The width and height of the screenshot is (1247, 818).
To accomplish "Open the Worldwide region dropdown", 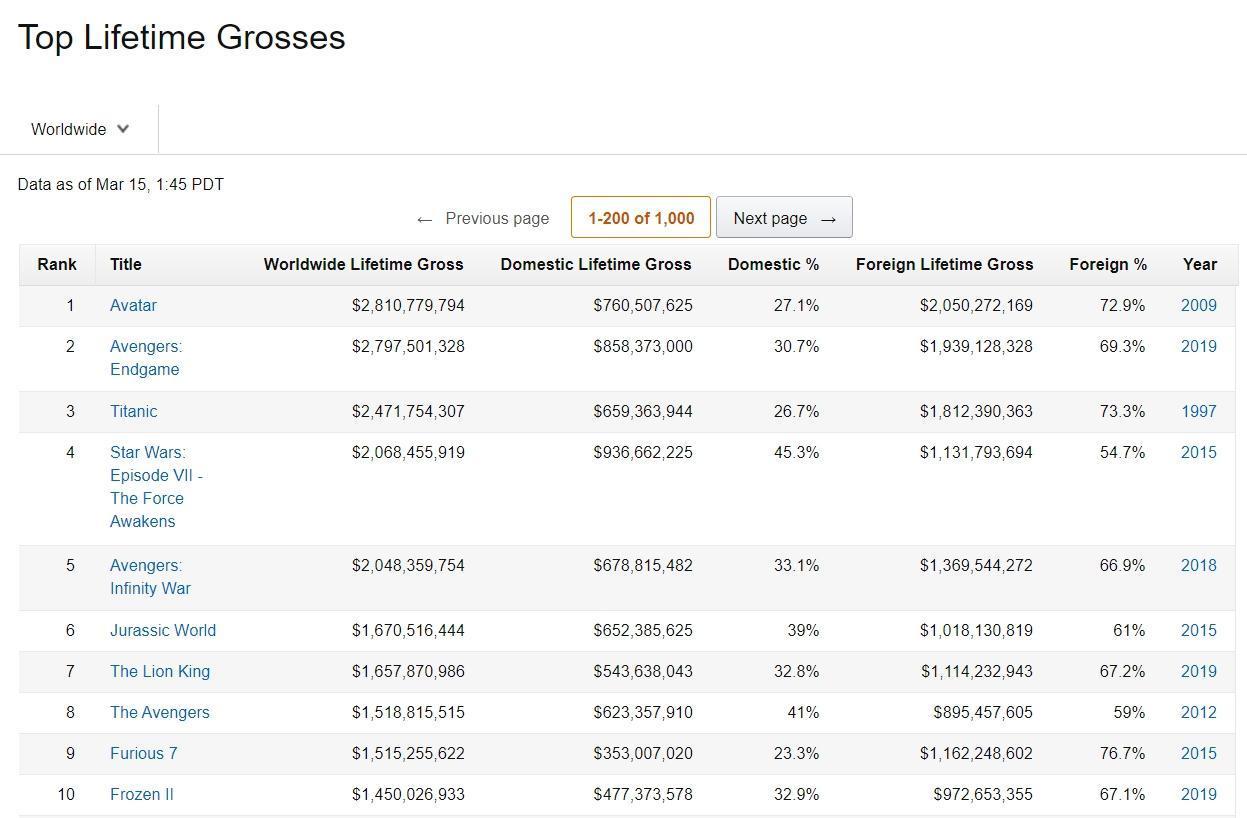I will 80,129.
